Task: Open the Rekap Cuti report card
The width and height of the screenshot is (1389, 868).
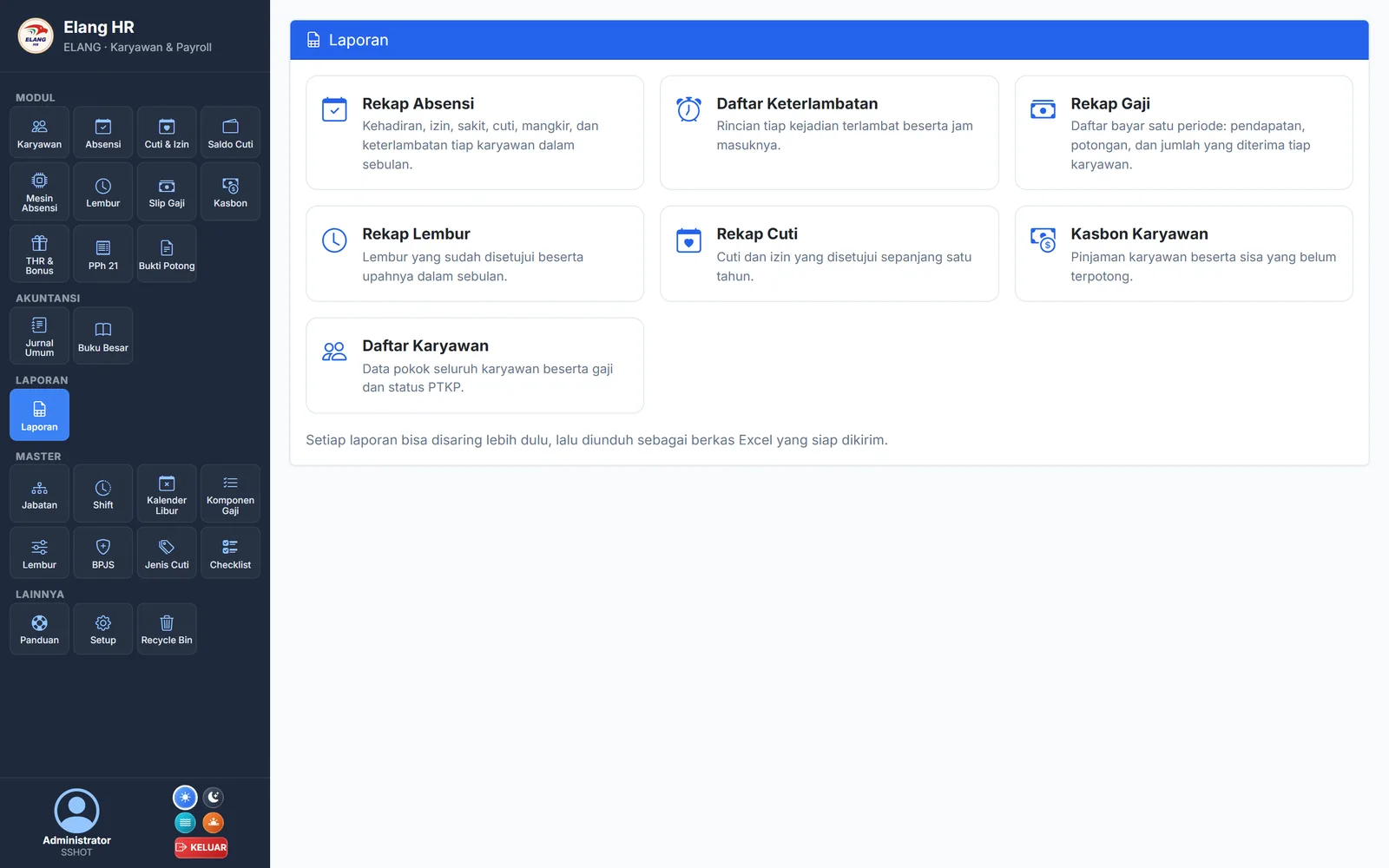Action: pyautogui.click(x=829, y=253)
